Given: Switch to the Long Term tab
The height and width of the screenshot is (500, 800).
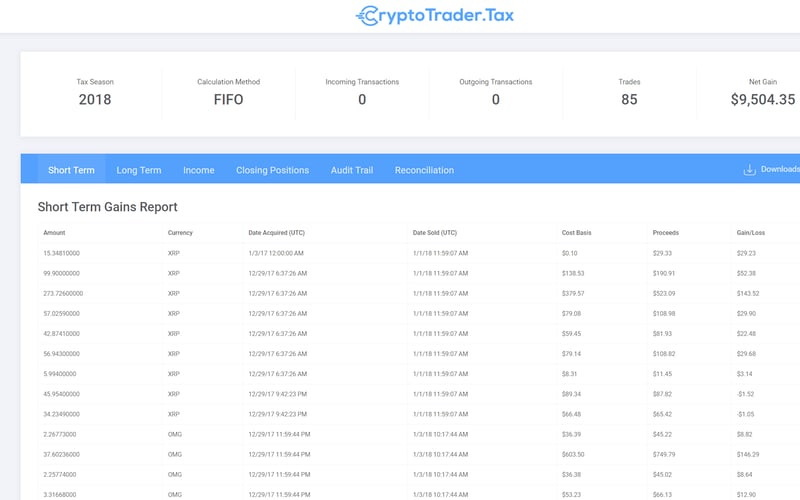Looking at the screenshot, I should [139, 170].
